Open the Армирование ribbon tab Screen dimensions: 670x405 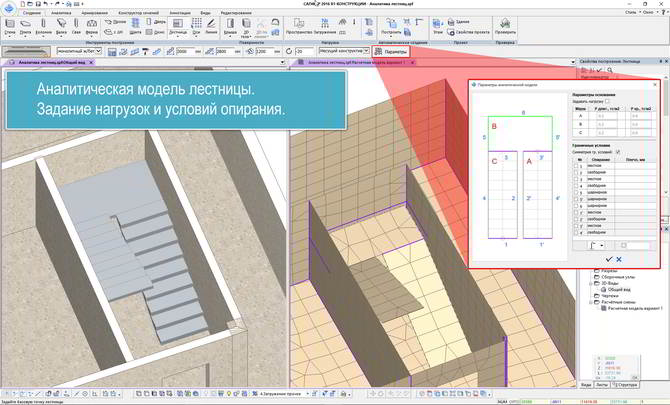[95, 12]
